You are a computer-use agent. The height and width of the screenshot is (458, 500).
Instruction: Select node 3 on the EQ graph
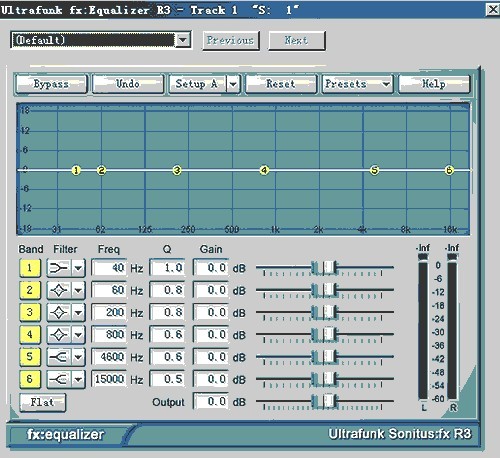[177, 170]
